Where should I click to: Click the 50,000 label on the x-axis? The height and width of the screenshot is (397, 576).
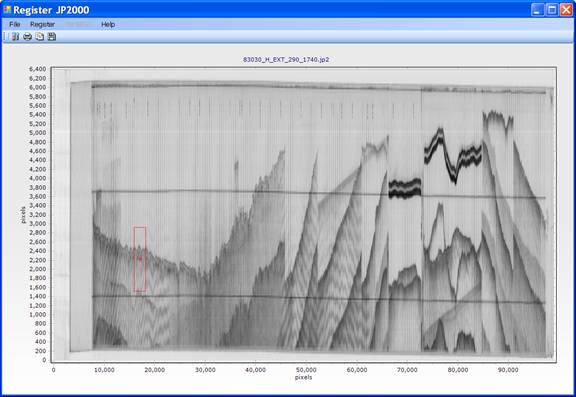point(306,370)
